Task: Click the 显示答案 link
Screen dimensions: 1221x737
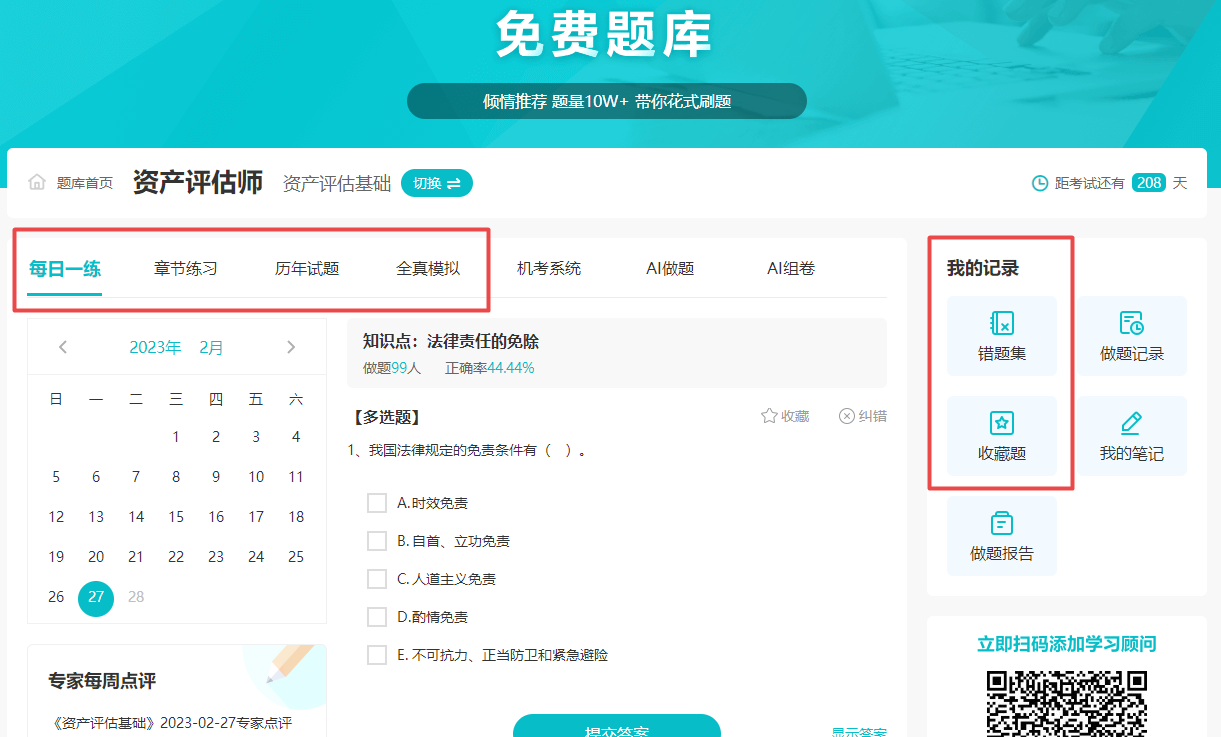Action: (857, 730)
